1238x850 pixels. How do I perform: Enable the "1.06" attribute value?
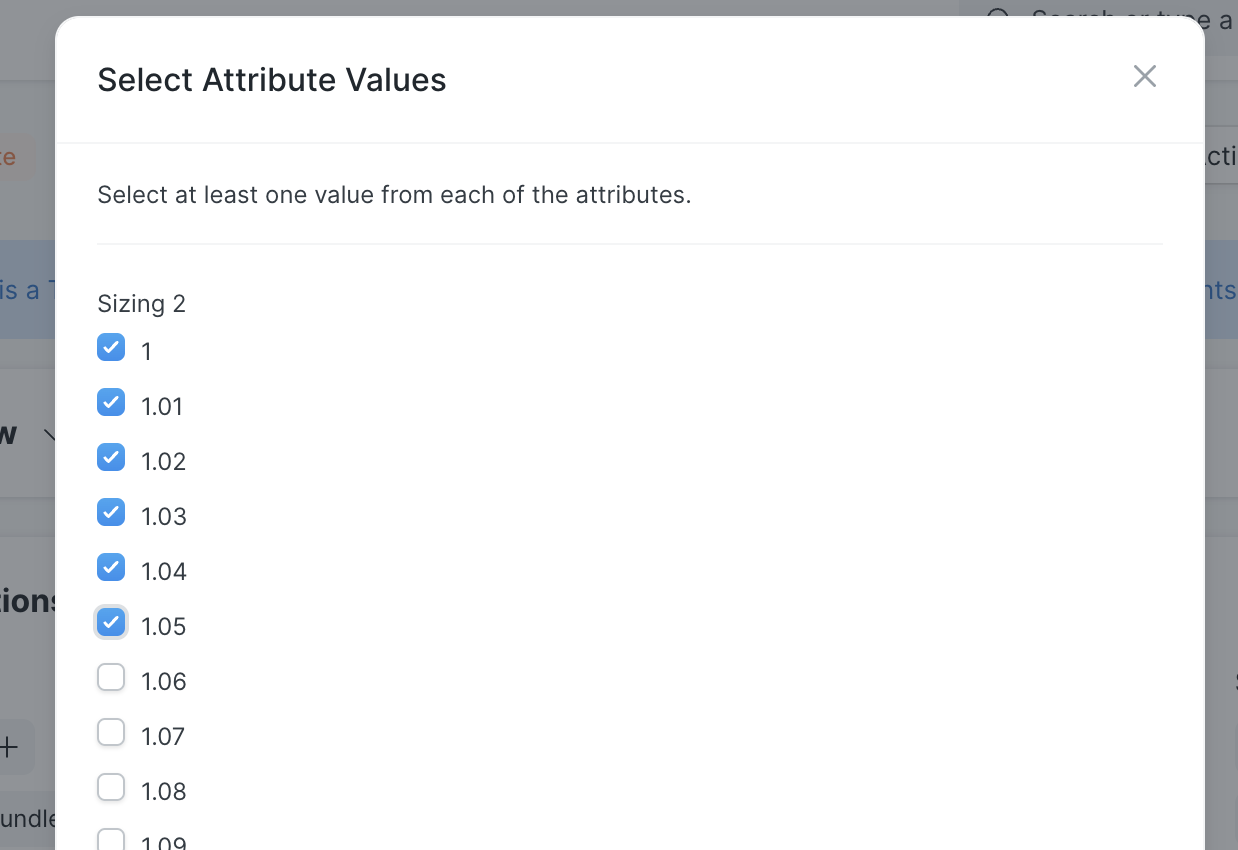pyautogui.click(x=111, y=677)
